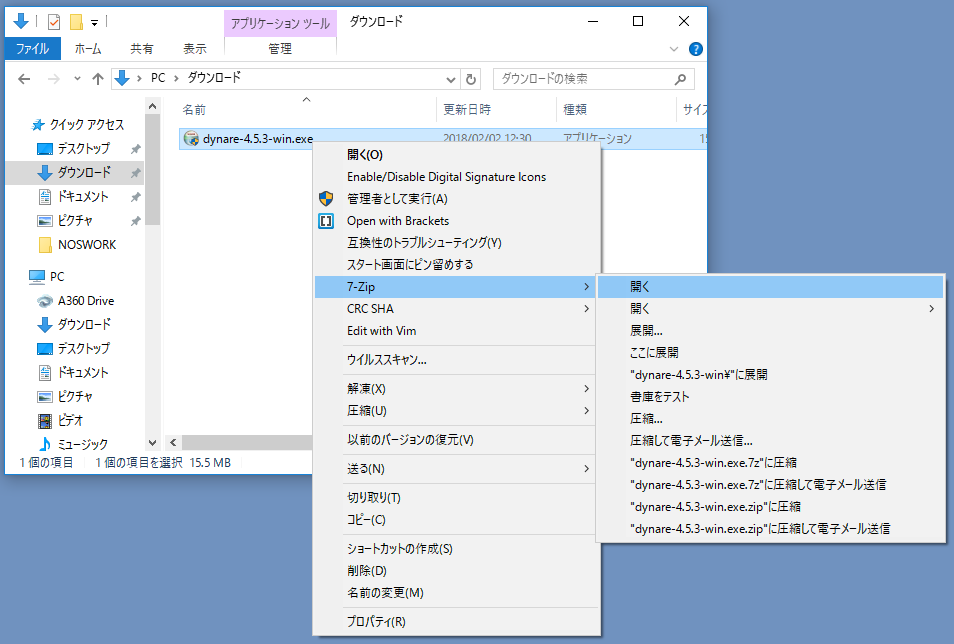This screenshot has width=954, height=644.
Task: Click the blue download arrow in title bar
Action: pyautogui.click(x=21, y=21)
